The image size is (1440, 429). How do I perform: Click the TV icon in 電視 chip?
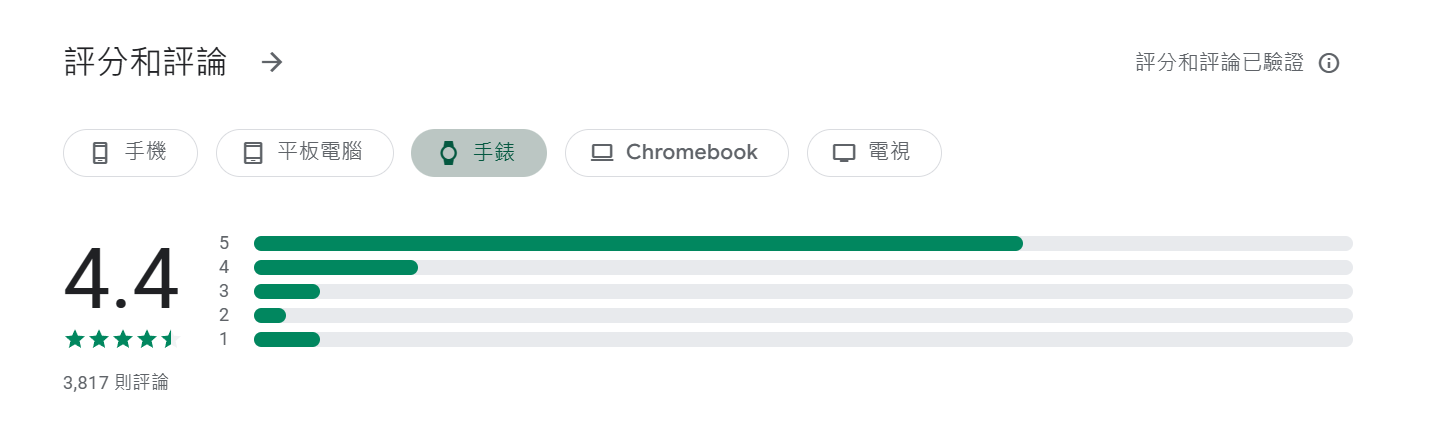tap(844, 153)
